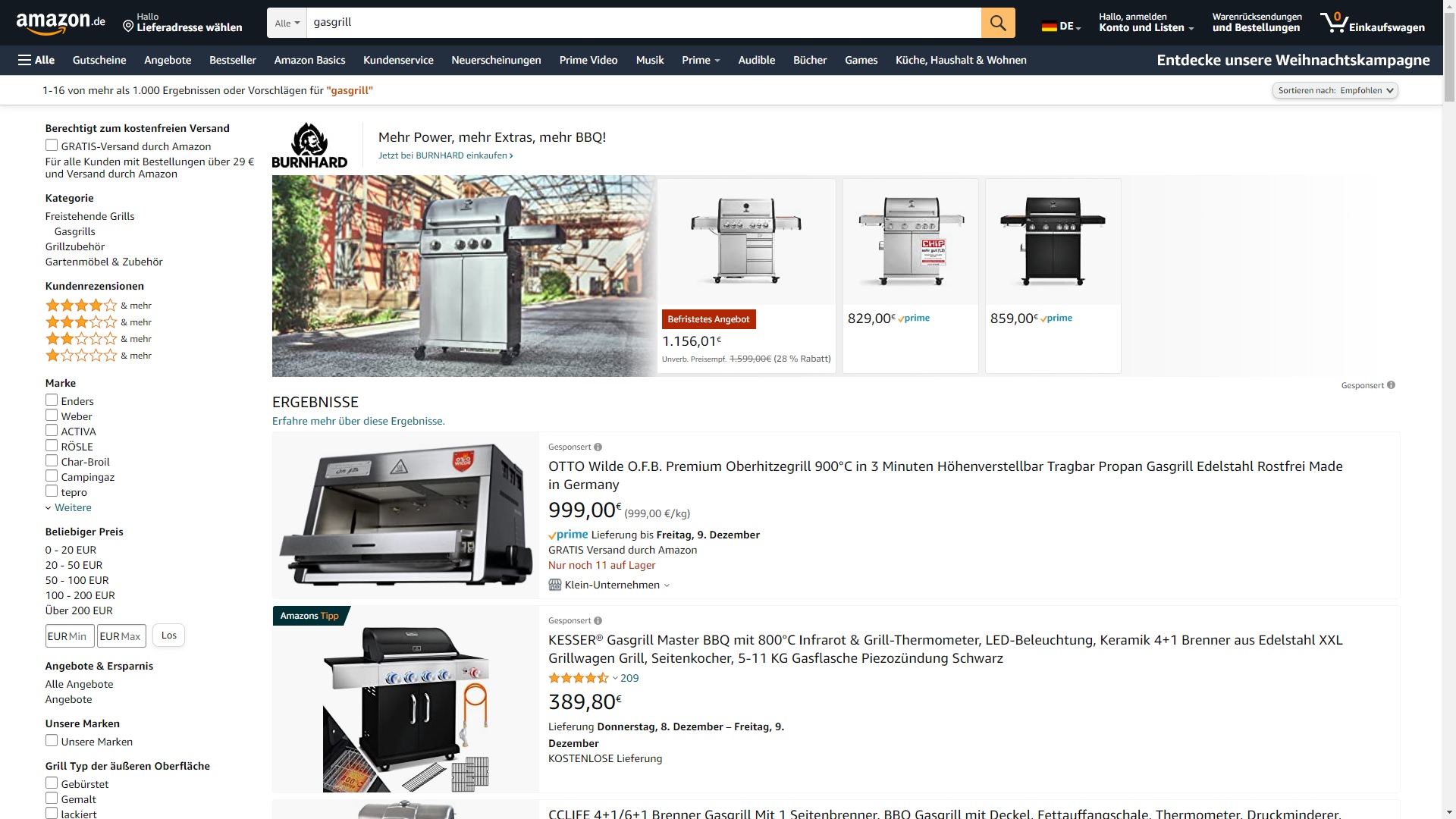Select 100 - 200 EUR price range
The height and width of the screenshot is (819, 1456).
coord(80,595)
